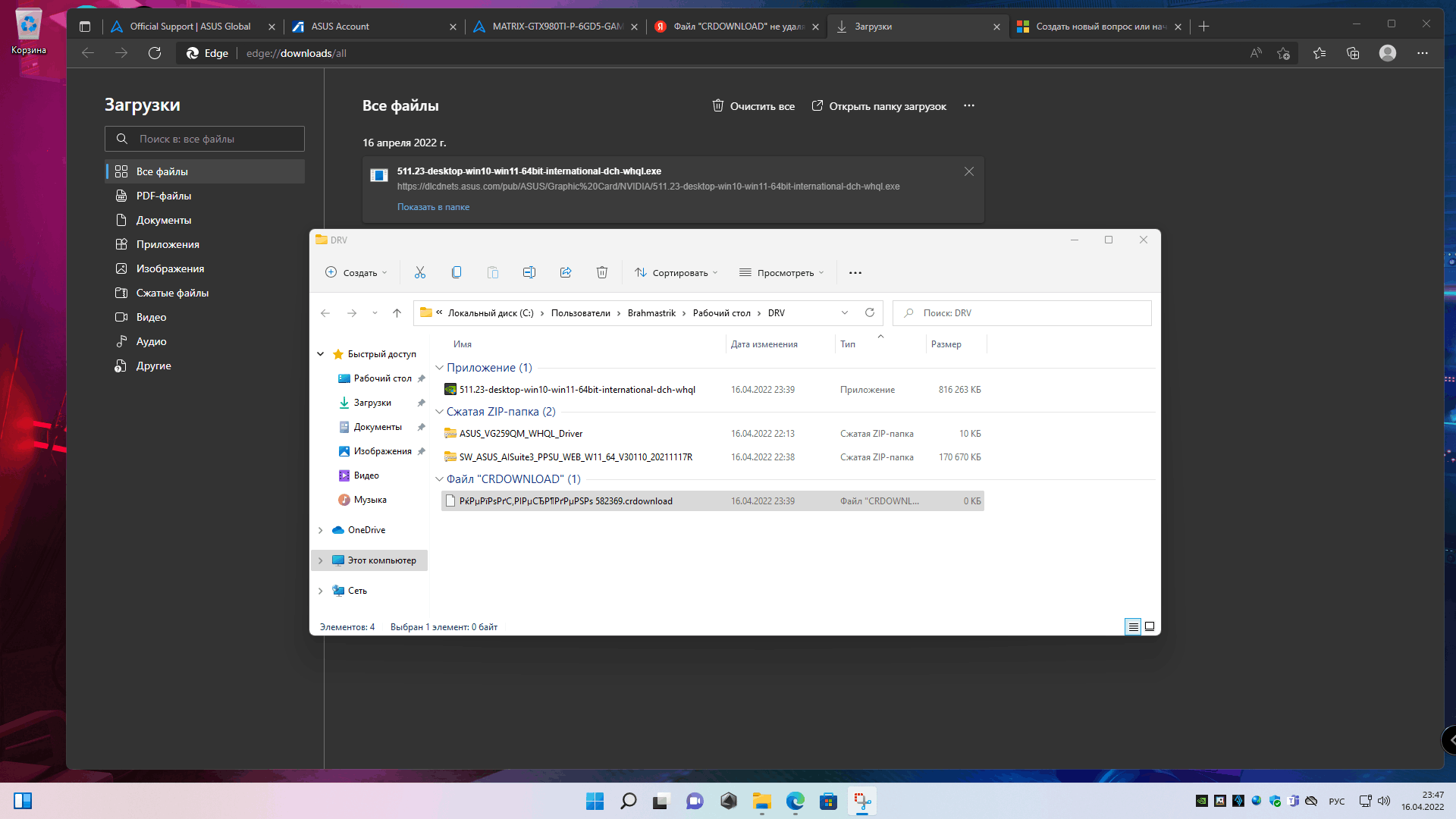Viewport: 1456px width, 819px height.
Task: Open Загрузки in Explorer quick access
Action: [x=372, y=403]
